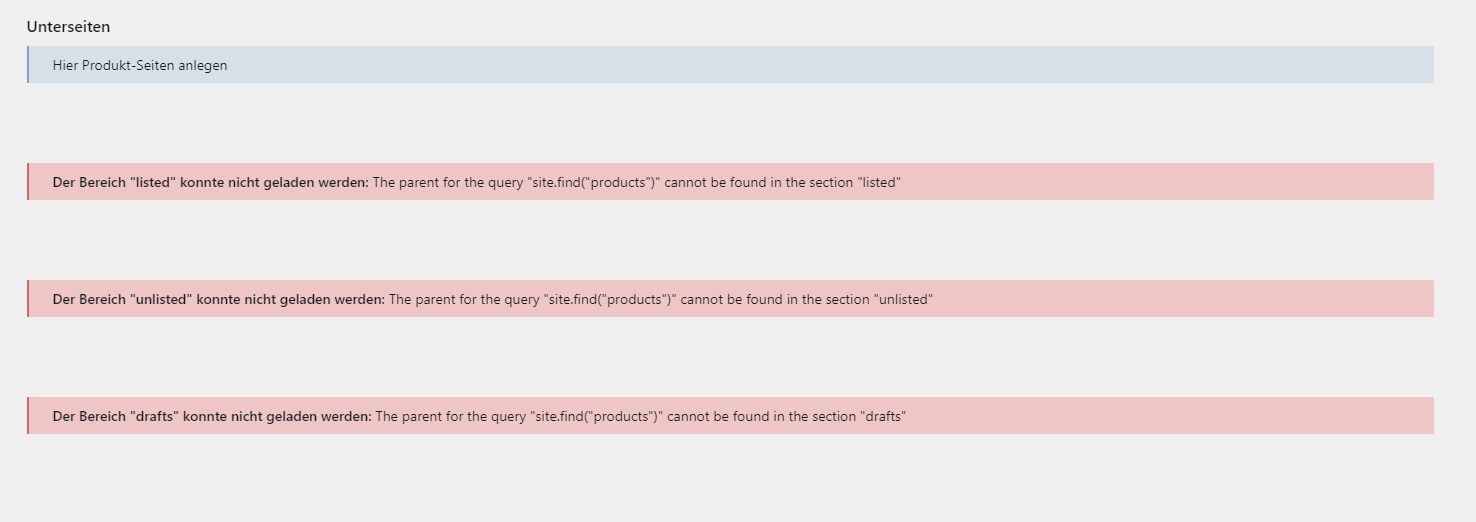Click the third error box's red left border

pos(28,416)
